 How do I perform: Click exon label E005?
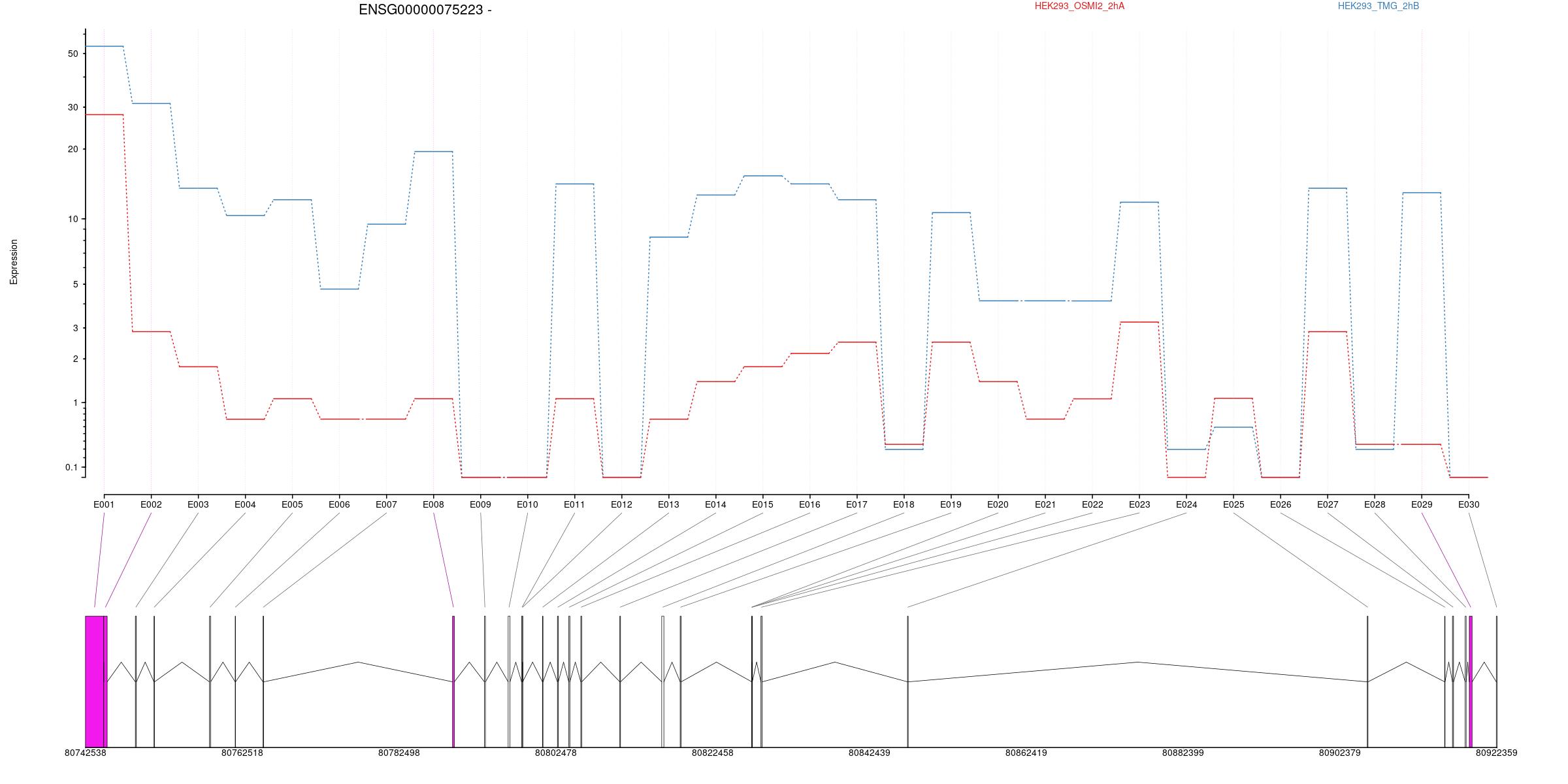click(292, 504)
